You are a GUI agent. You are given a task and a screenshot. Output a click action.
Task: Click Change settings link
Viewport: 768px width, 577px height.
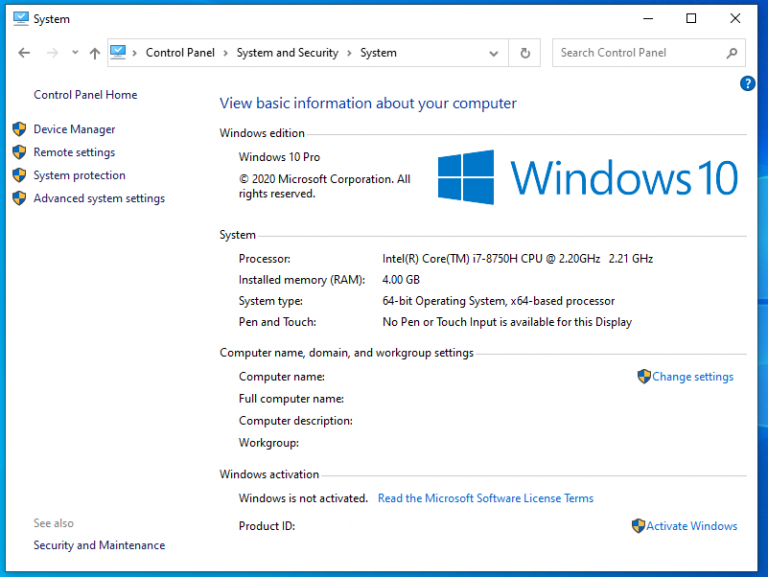pos(693,377)
